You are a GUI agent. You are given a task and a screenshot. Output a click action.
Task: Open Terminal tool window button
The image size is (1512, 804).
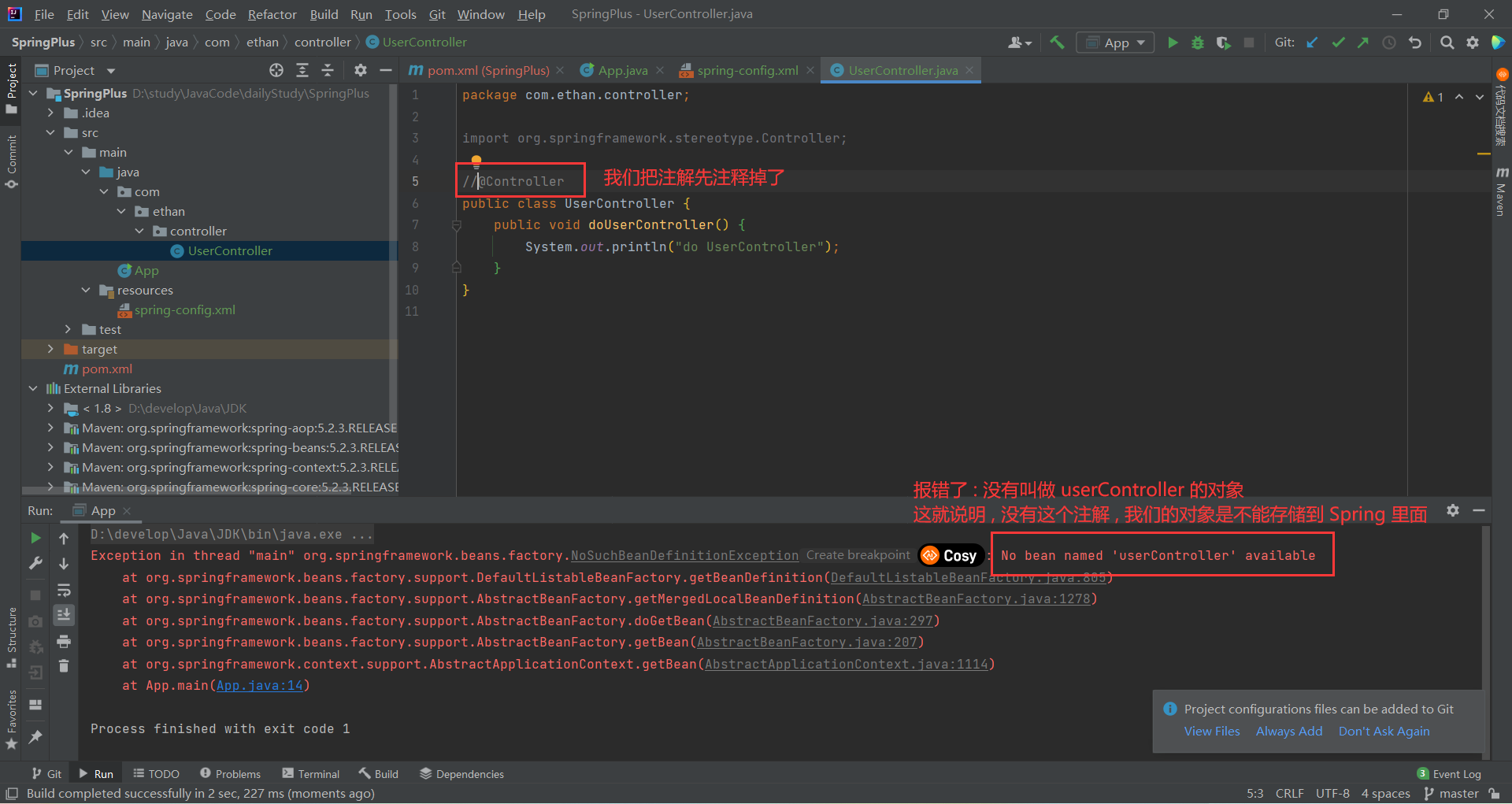[x=311, y=773]
